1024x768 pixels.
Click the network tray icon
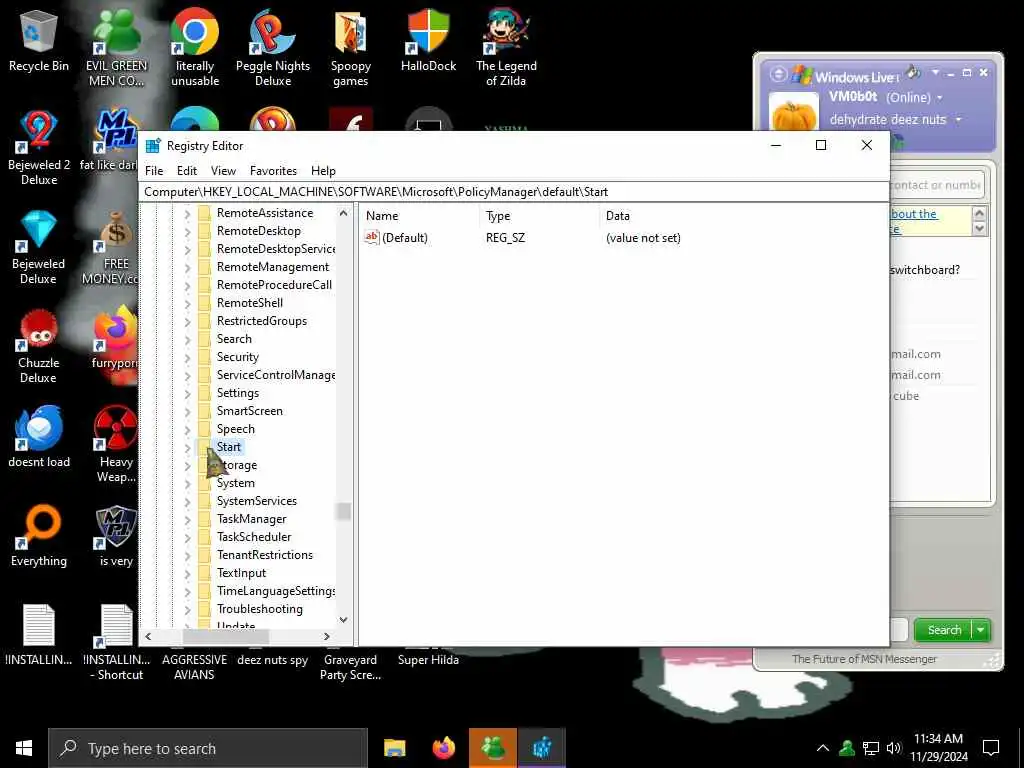(x=871, y=748)
